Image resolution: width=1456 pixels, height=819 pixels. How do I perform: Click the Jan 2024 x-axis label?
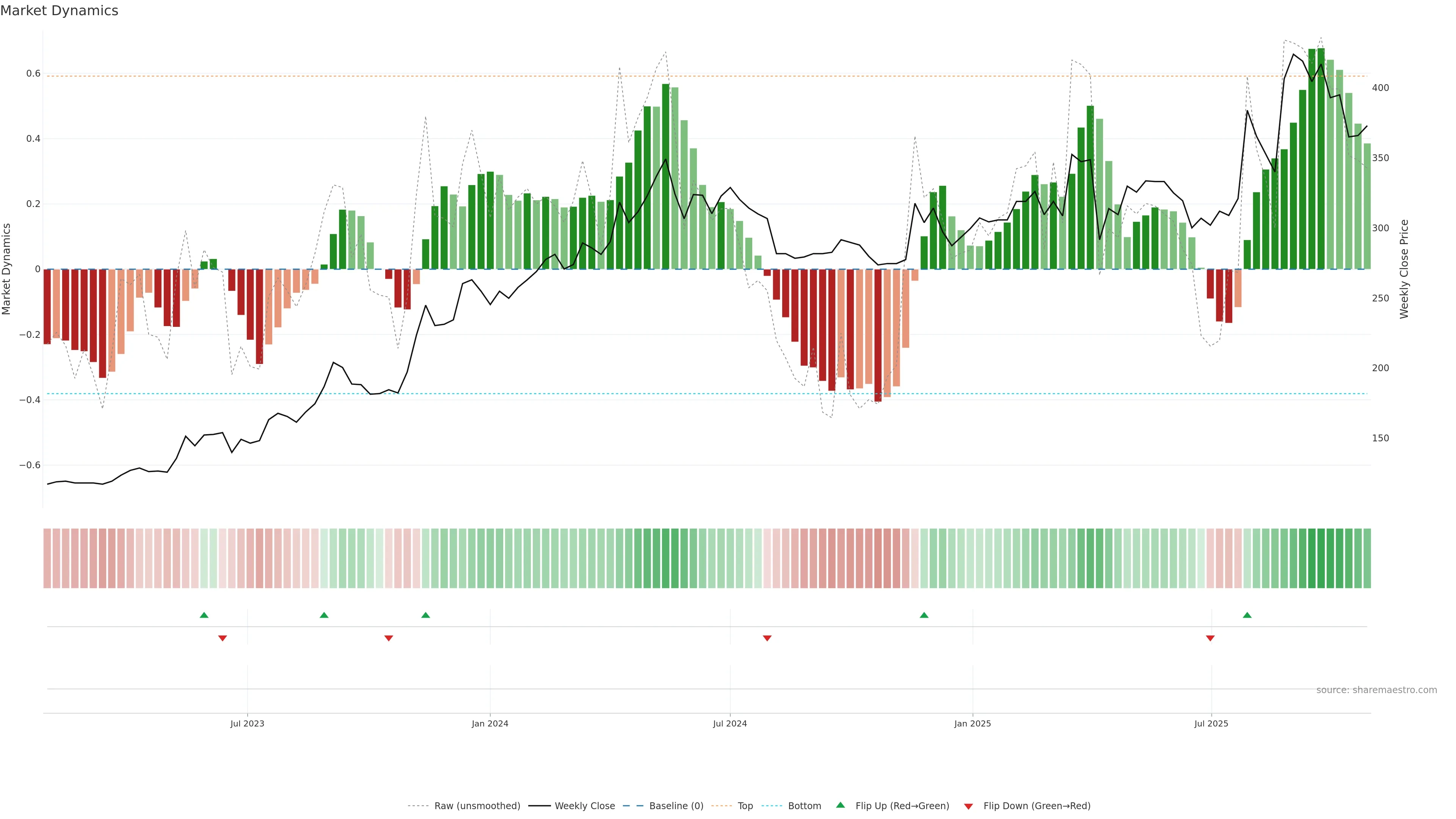tap(490, 723)
